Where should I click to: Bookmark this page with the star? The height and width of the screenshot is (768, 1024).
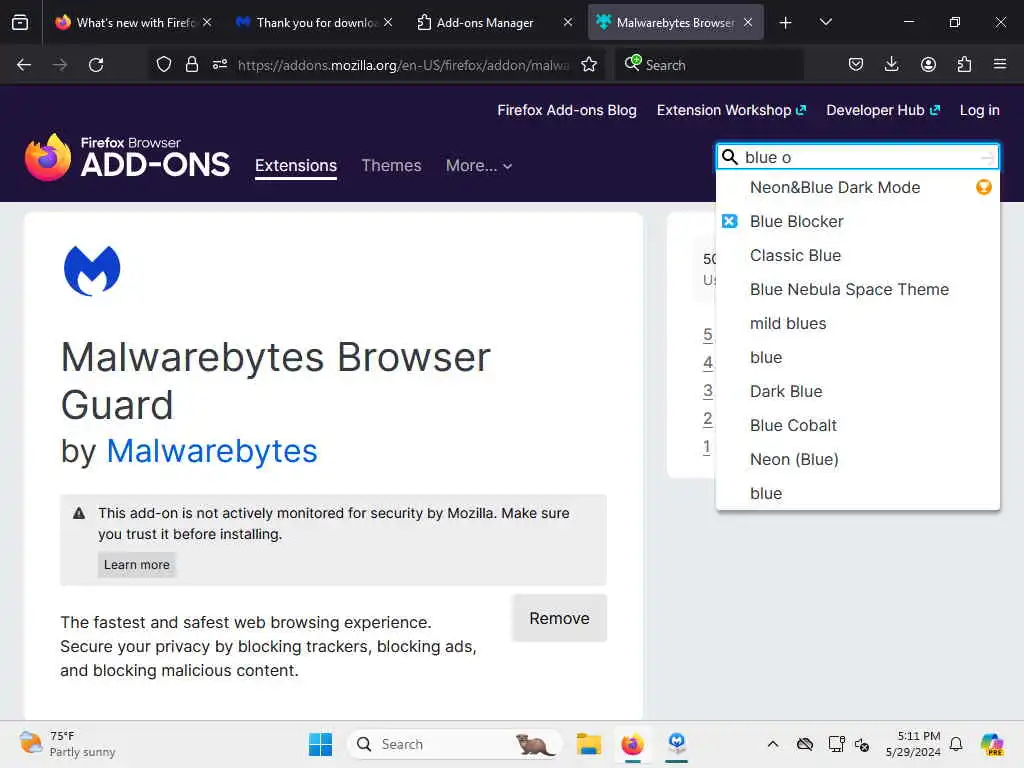(589, 64)
